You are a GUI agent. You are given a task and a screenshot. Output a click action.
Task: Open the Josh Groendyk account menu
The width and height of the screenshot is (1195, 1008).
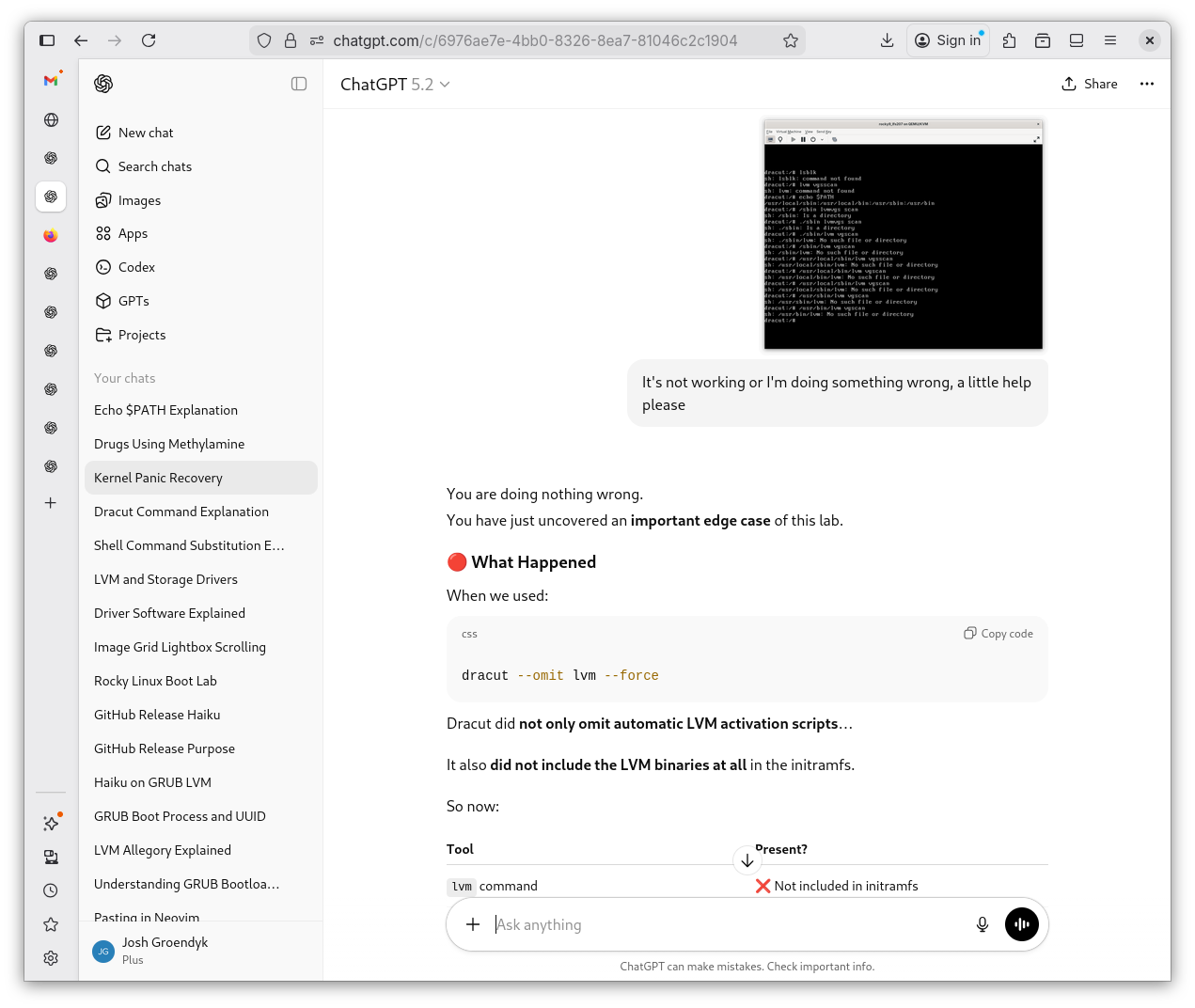pos(165,950)
